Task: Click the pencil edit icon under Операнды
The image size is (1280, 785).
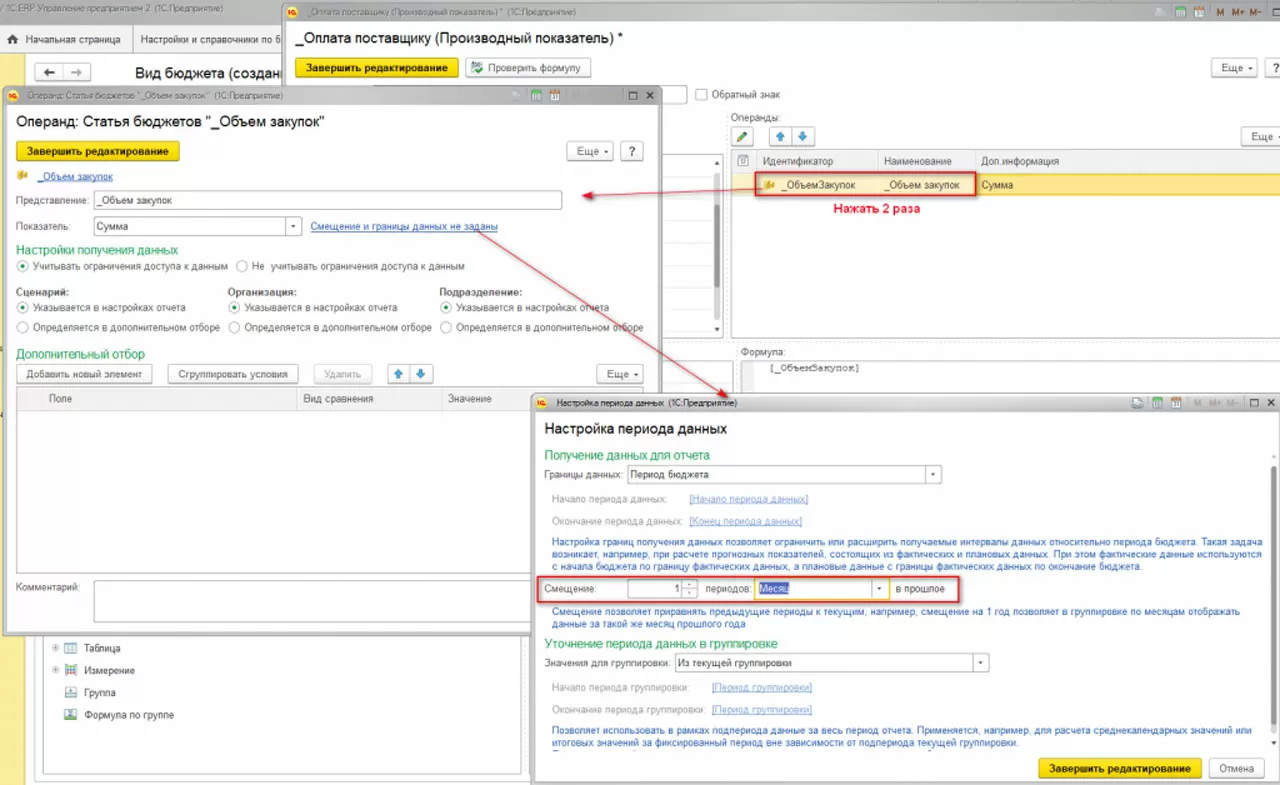Action: (742, 136)
